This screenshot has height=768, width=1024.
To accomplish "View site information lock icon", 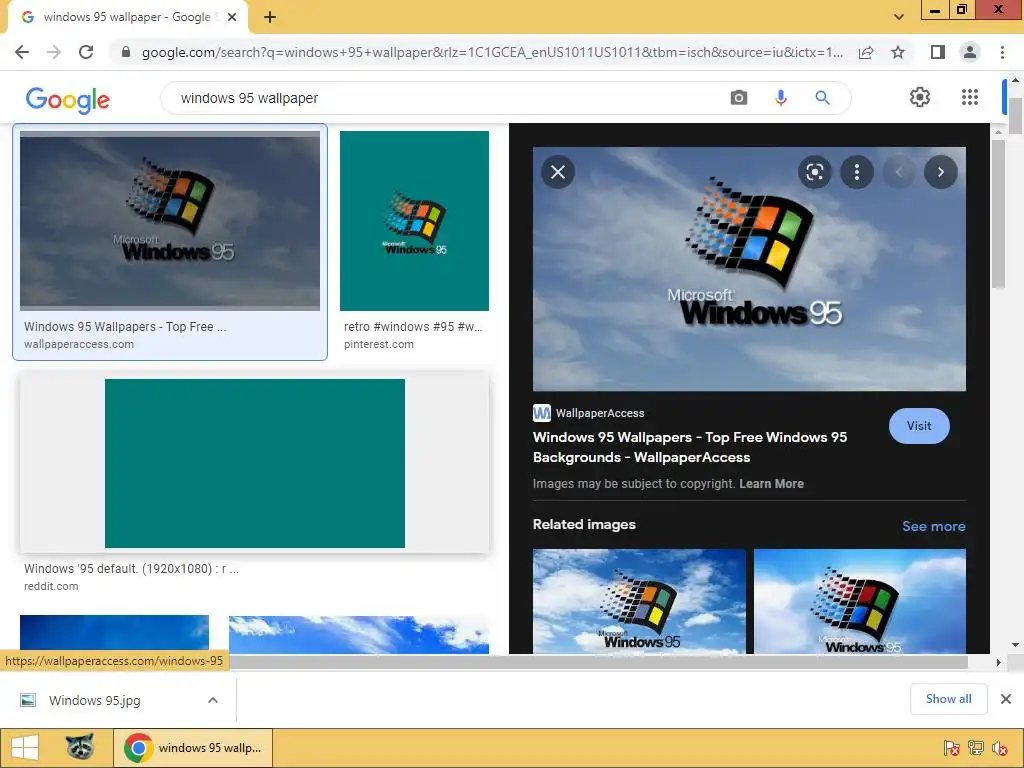I will coord(126,52).
